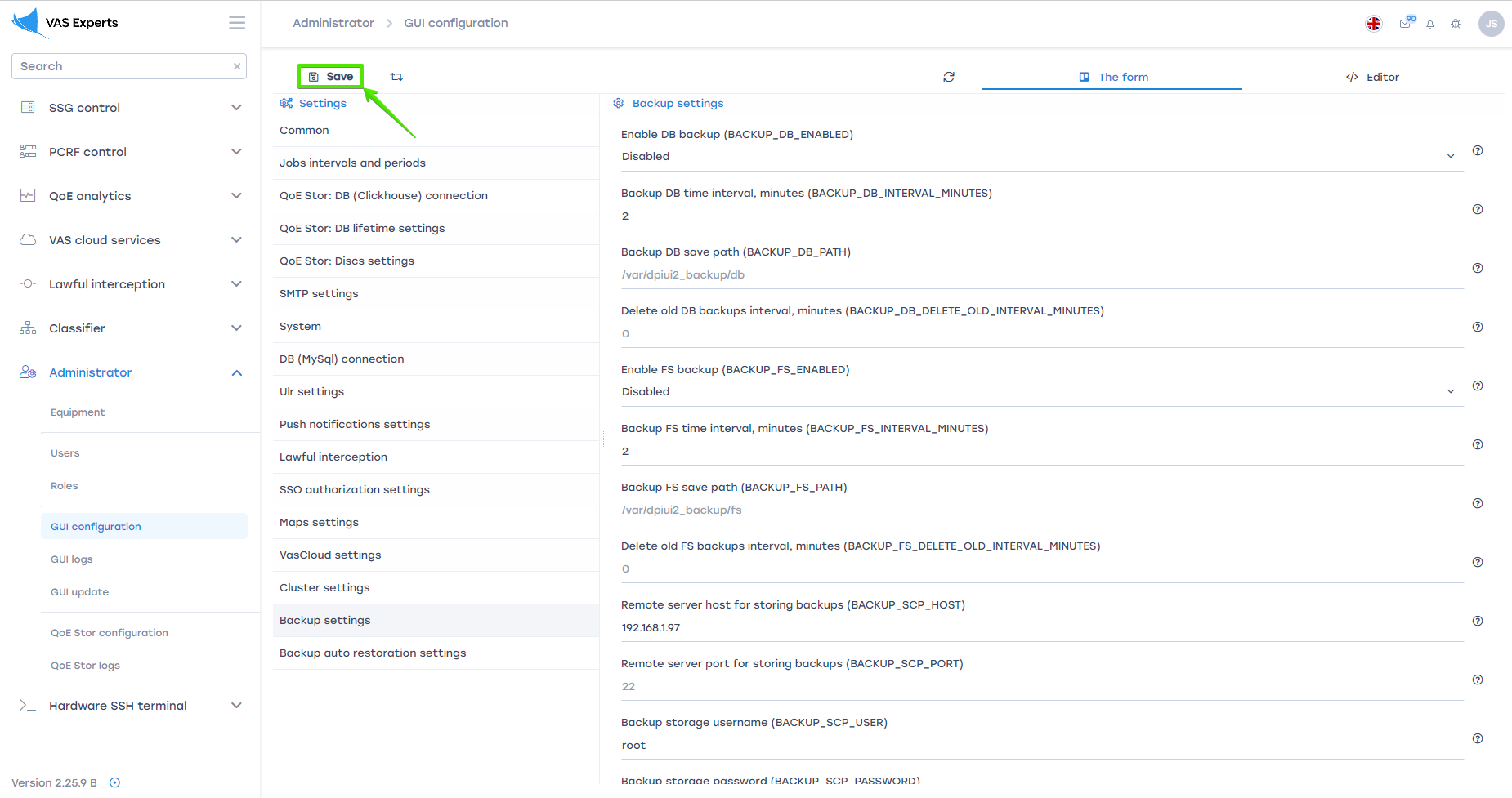Click the retweet-style arrows icon beside Save
The width and height of the screenshot is (1512, 798).
396,77
